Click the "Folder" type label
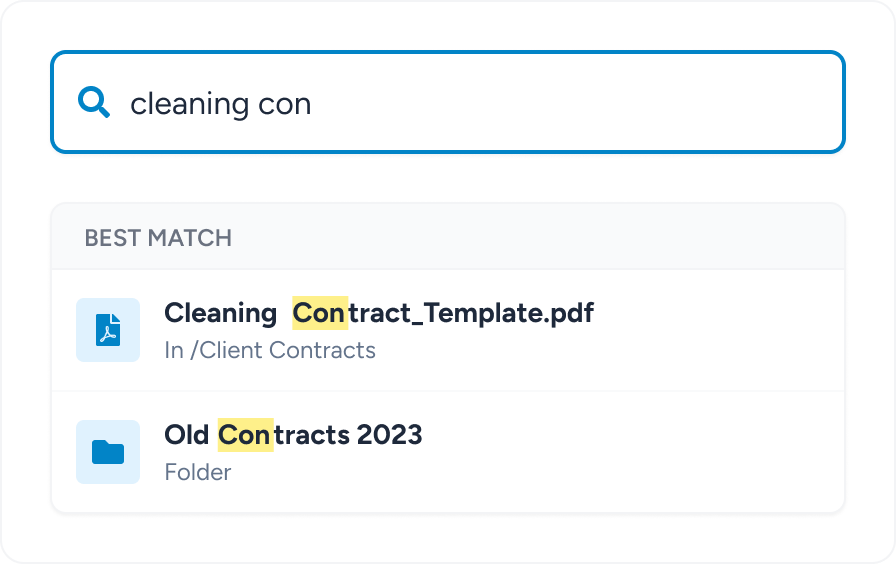The height and width of the screenshot is (564, 896). [x=198, y=472]
